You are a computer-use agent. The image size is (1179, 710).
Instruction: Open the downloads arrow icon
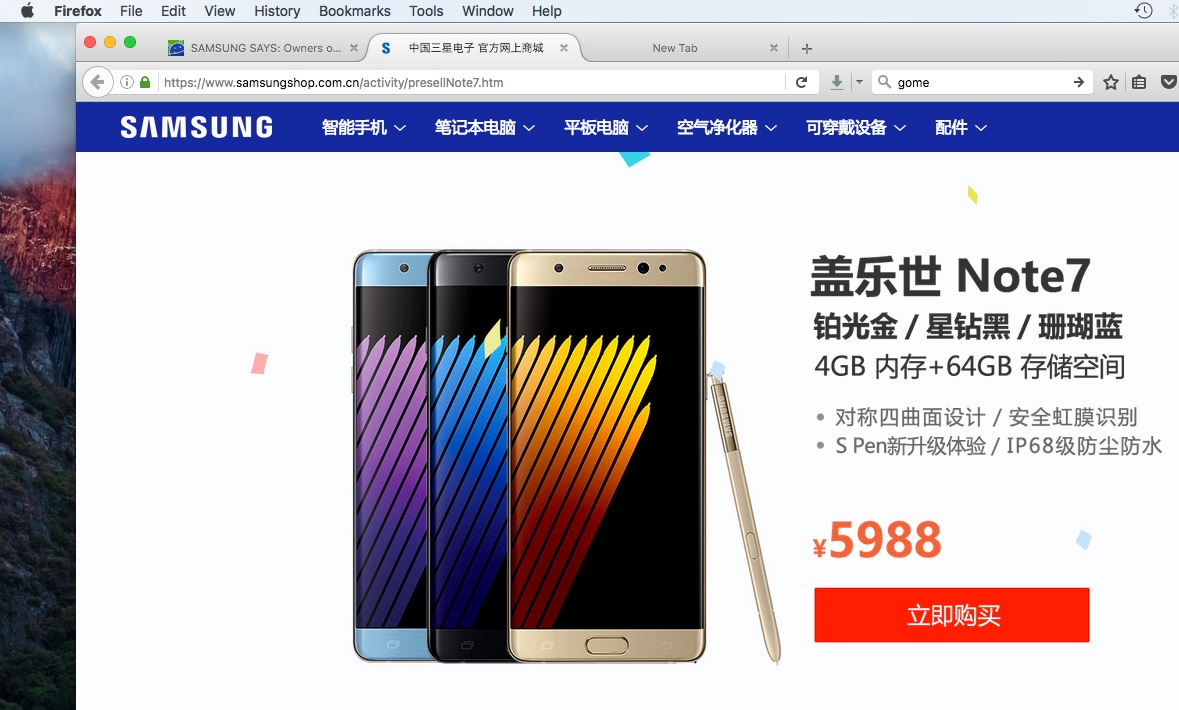click(x=836, y=82)
